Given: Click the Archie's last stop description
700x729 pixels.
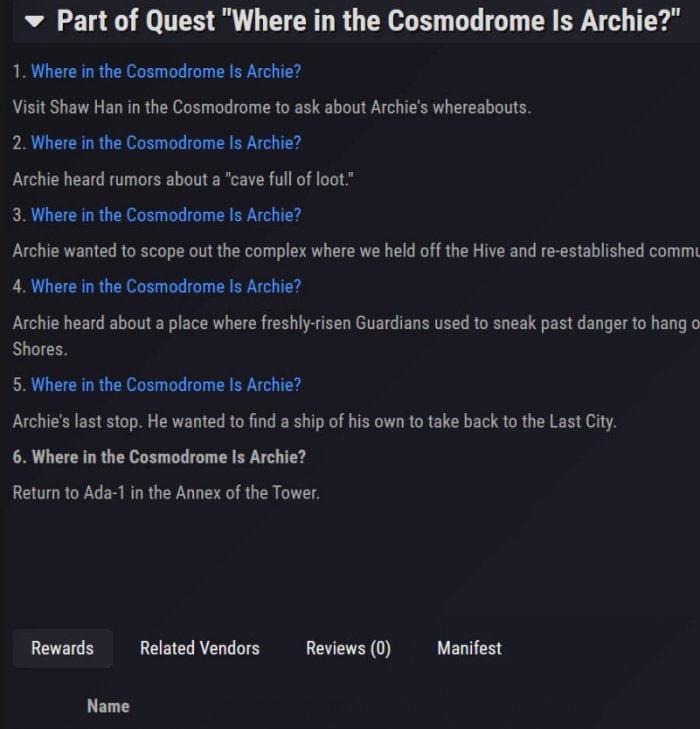Looking at the screenshot, I should click(315, 421).
